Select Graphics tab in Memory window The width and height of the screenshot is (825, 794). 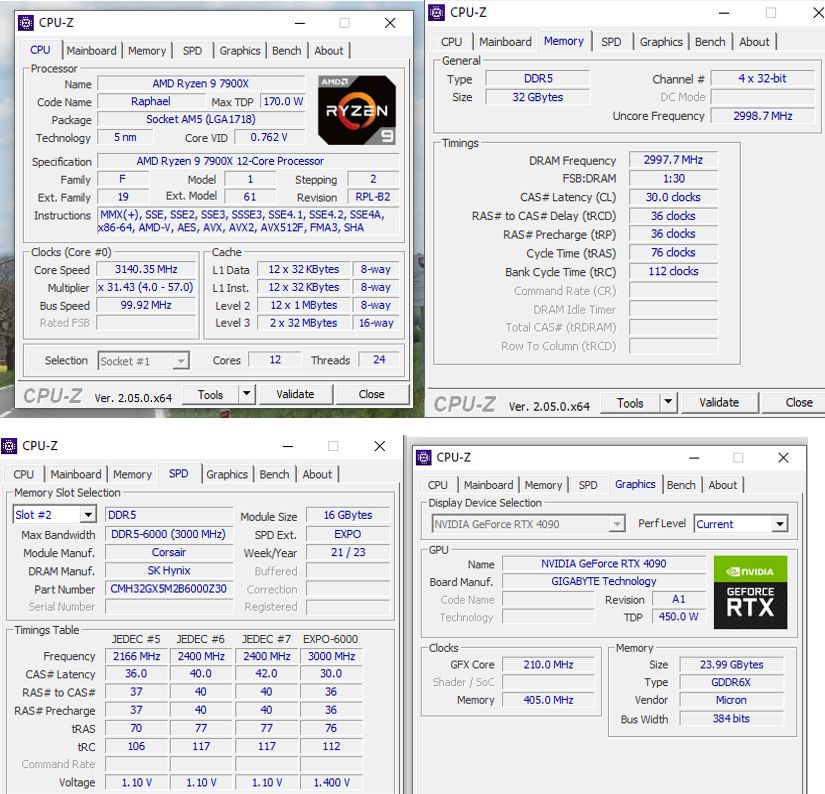tap(661, 42)
